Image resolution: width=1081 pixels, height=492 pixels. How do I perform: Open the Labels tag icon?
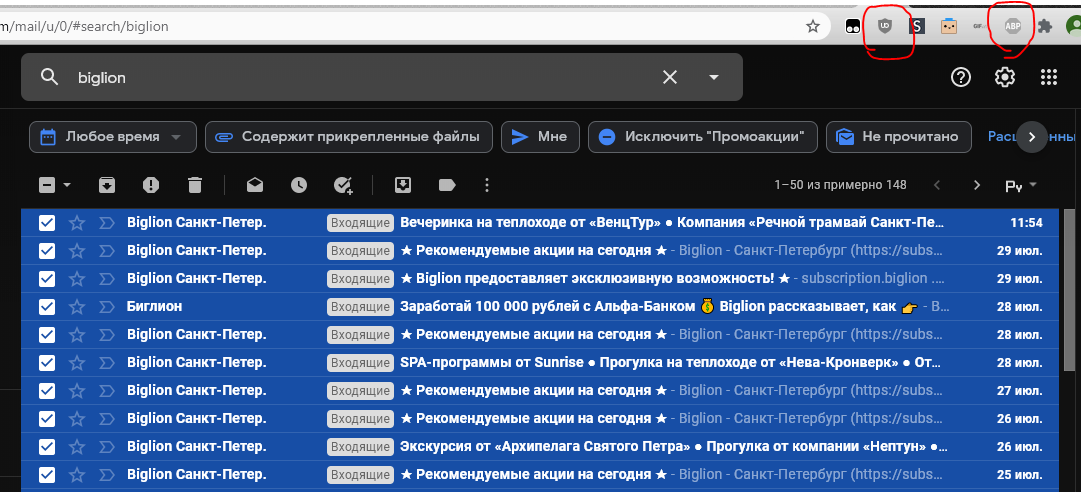pos(447,185)
